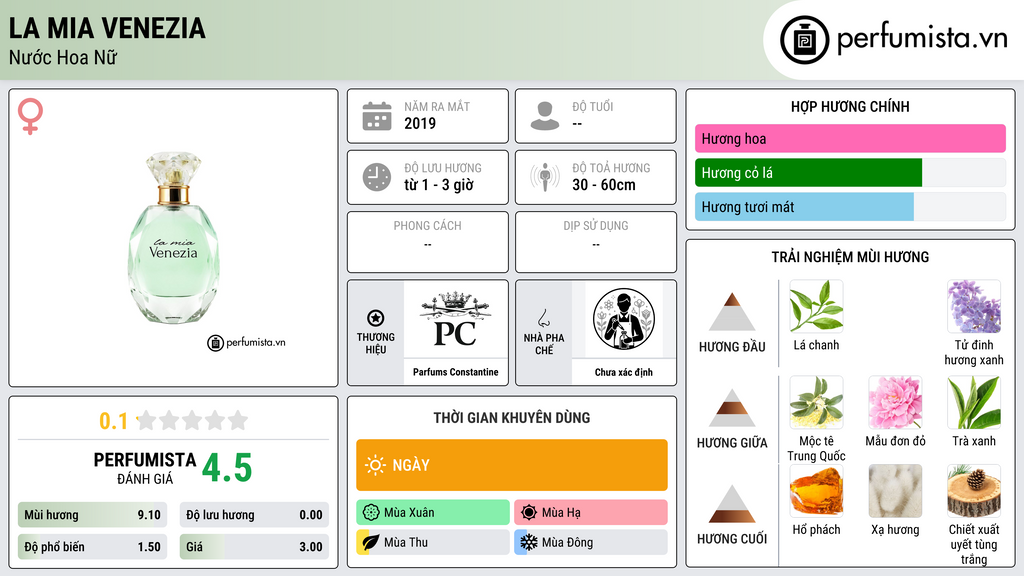Screen dimensions: 1024x576
Task: Click the pink Hương hoa accord bar
Action: click(850, 138)
